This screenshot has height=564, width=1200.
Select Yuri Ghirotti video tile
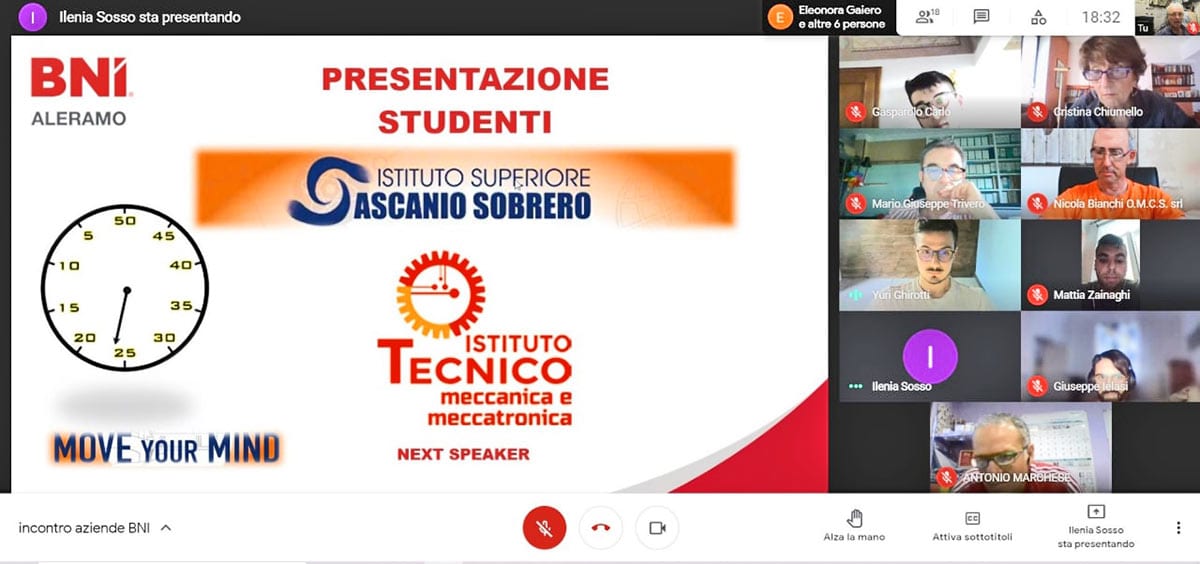929,265
